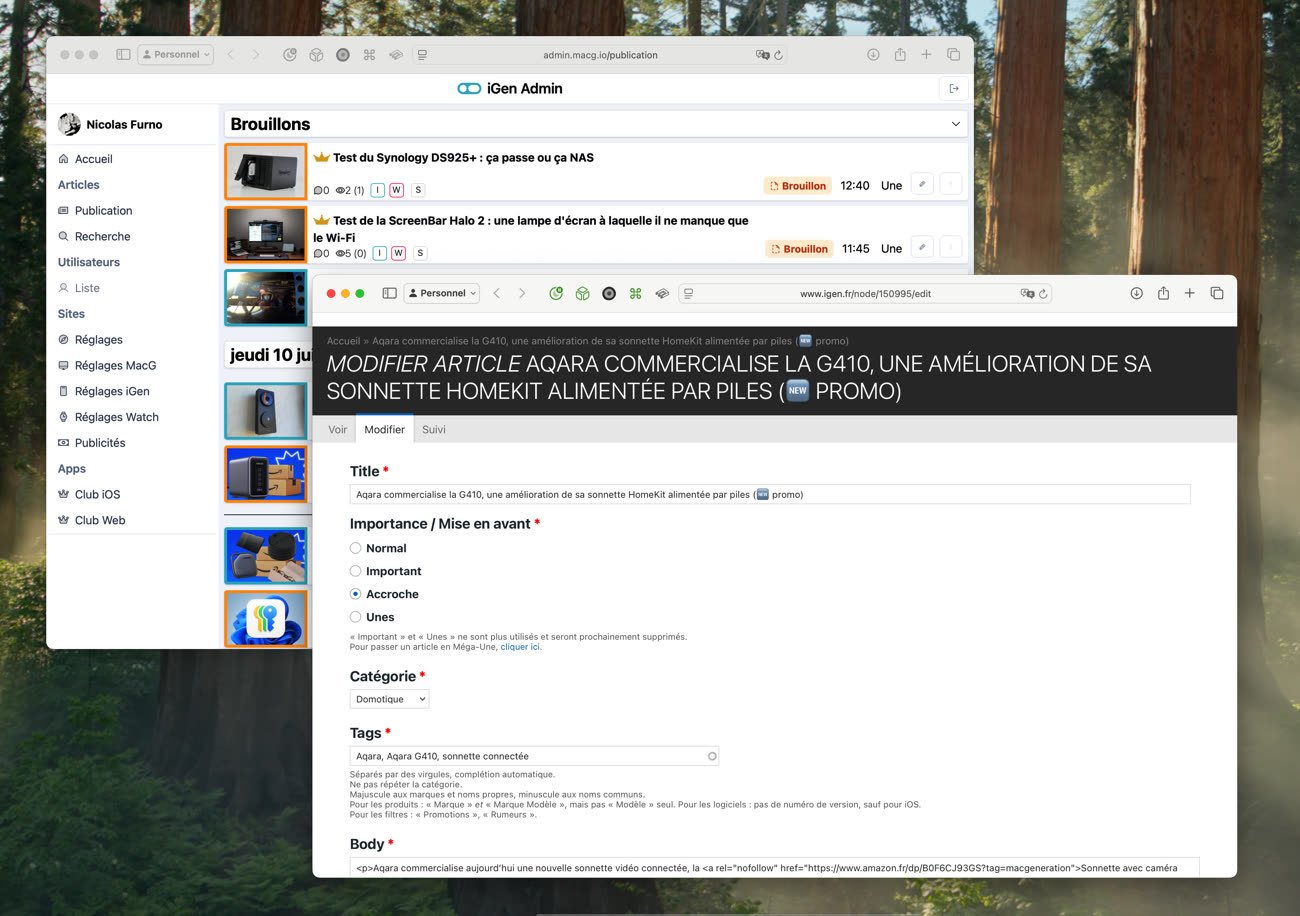Toggle W site badge on Synology draft
Image resolution: width=1300 pixels, height=916 pixels.
[x=397, y=190]
